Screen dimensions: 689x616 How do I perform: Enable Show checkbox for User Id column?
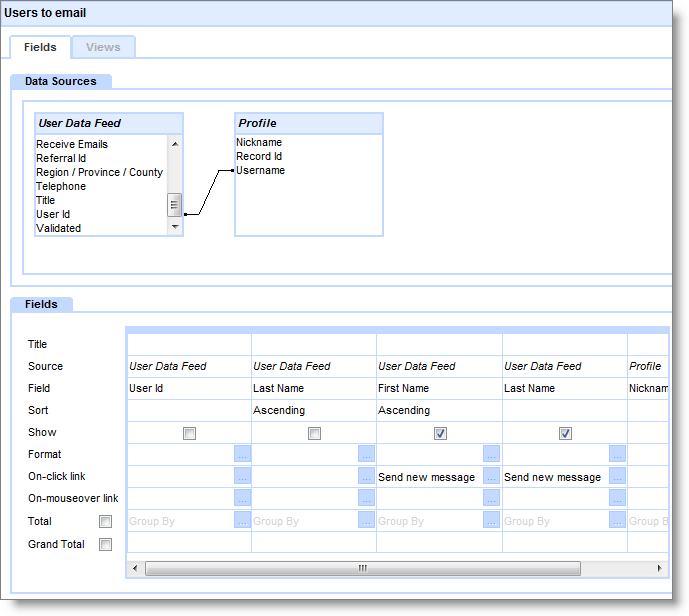tap(190, 433)
